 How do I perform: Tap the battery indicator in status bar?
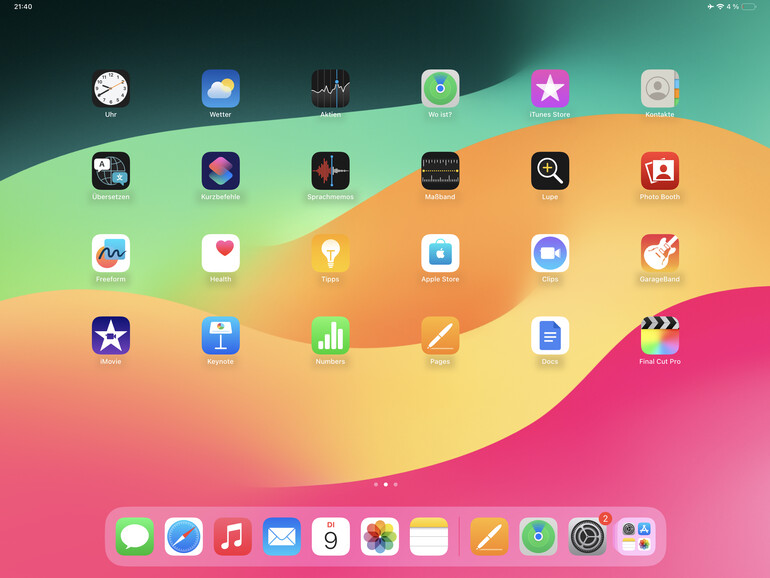pyautogui.click(x=749, y=6)
